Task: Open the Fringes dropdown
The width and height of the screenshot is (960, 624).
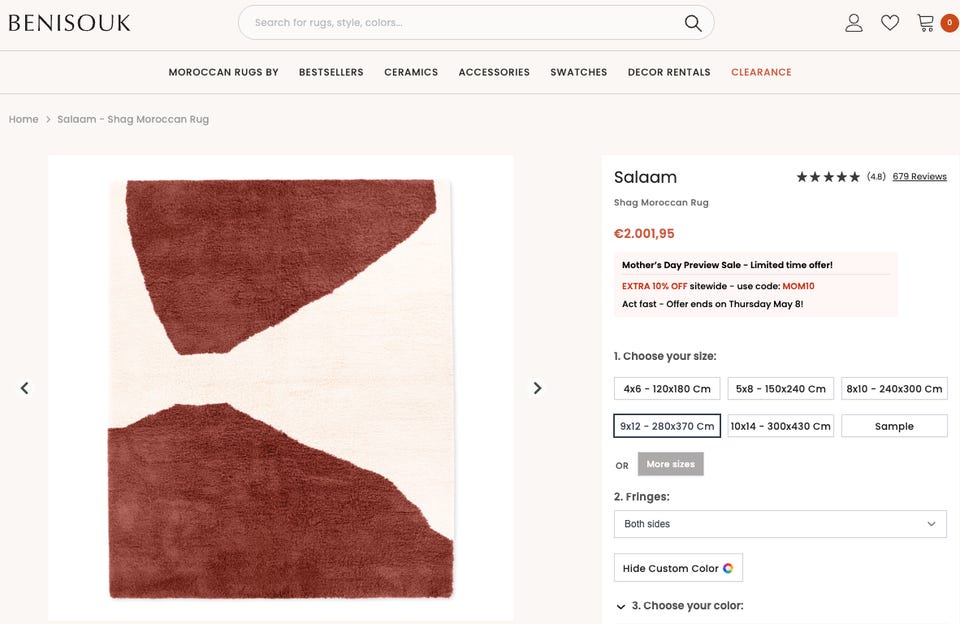Action: 780,524
